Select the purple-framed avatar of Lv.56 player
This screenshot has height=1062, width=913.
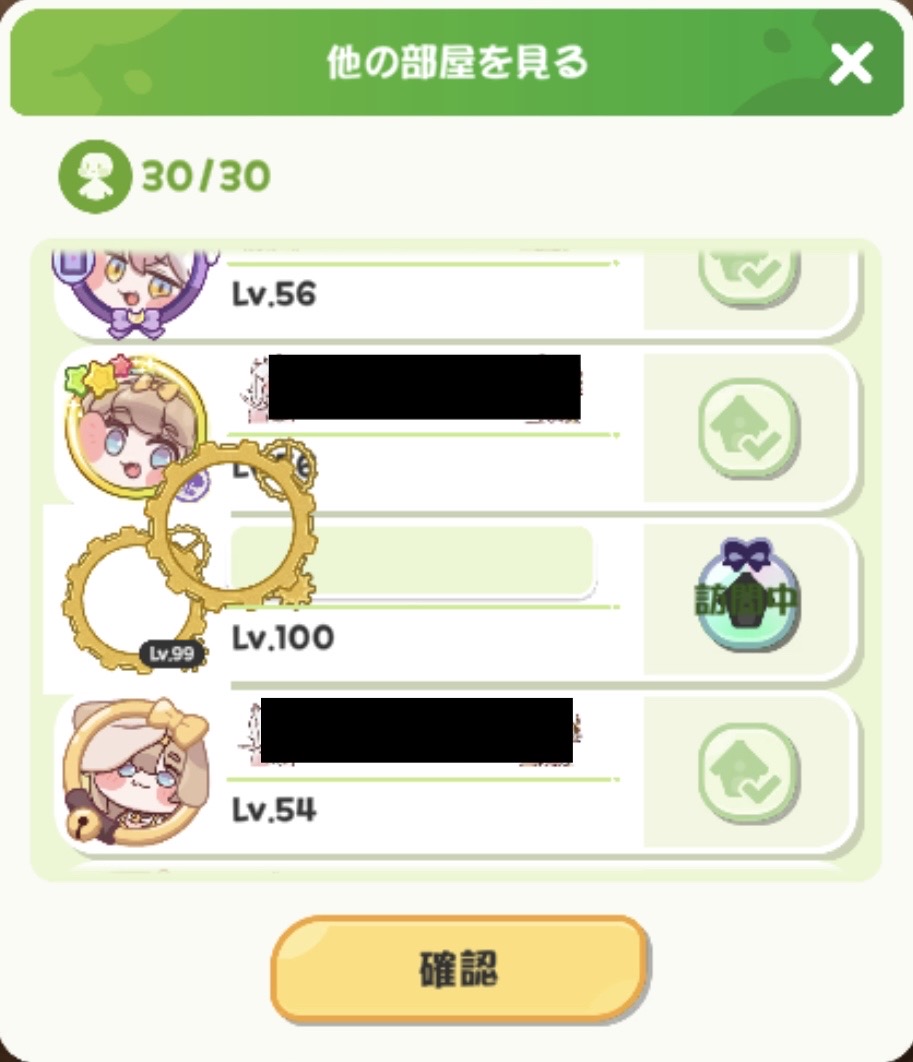(137, 291)
